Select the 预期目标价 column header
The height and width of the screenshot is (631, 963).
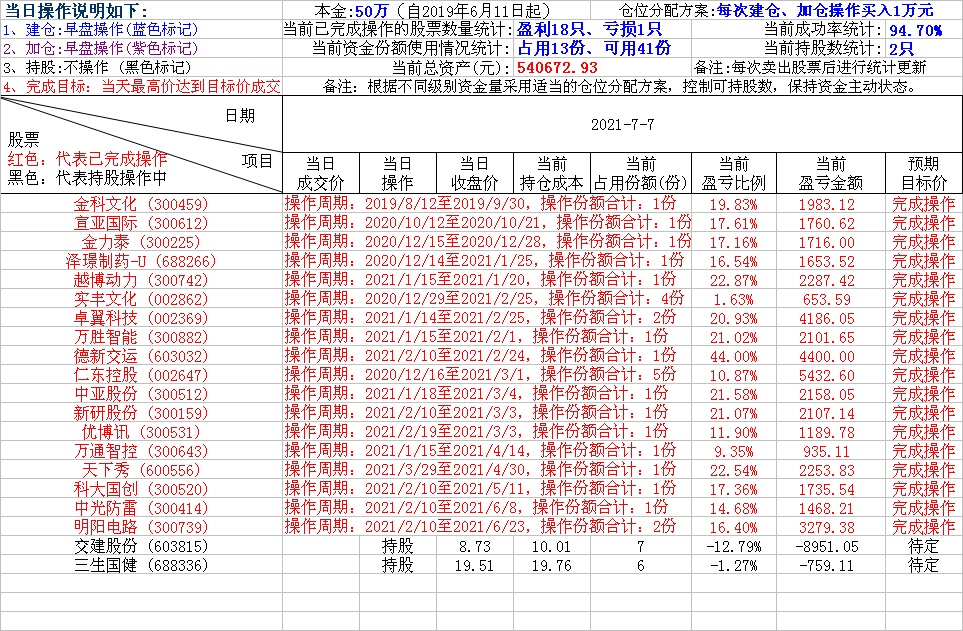click(x=924, y=173)
